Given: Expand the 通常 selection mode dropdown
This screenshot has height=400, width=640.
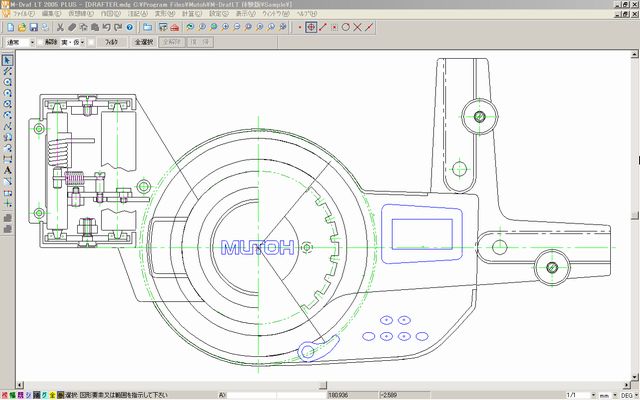Looking at the screenshot, I should click(32, 42).
